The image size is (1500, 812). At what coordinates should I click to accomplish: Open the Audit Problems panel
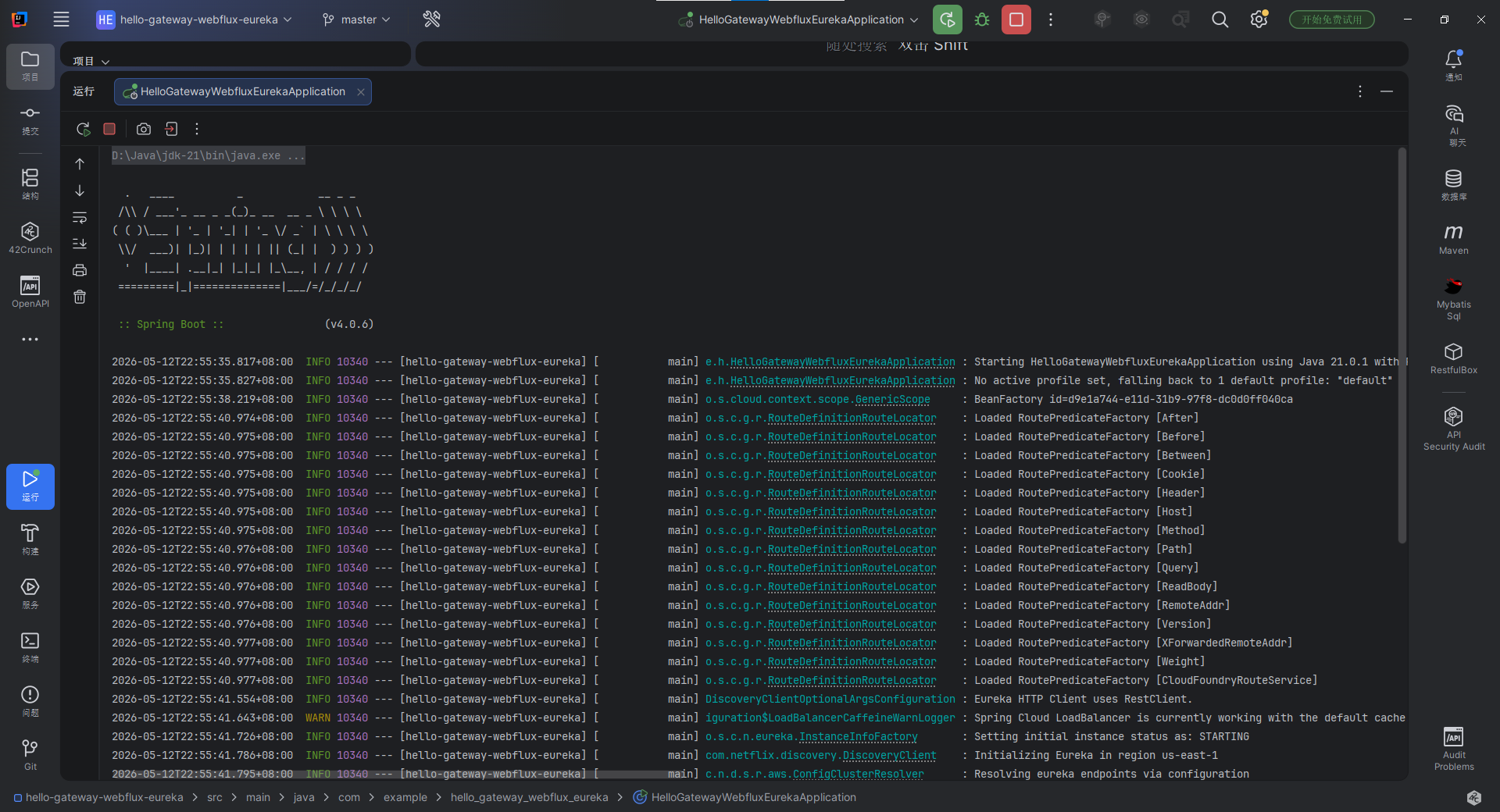coord(1453,749)
